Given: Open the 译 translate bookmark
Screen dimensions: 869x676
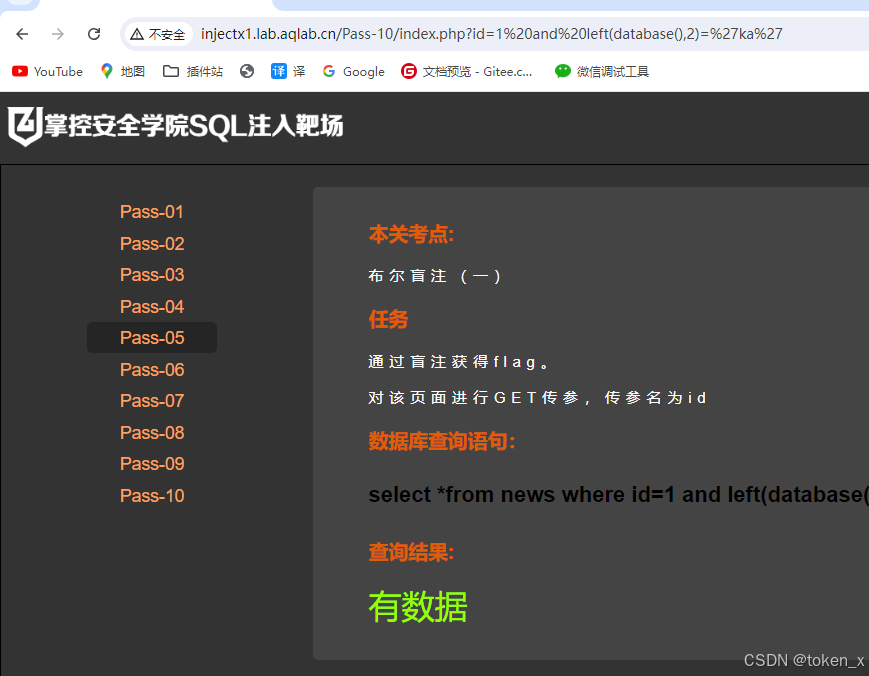Looking at the screenshot, I should pos(288,71).
